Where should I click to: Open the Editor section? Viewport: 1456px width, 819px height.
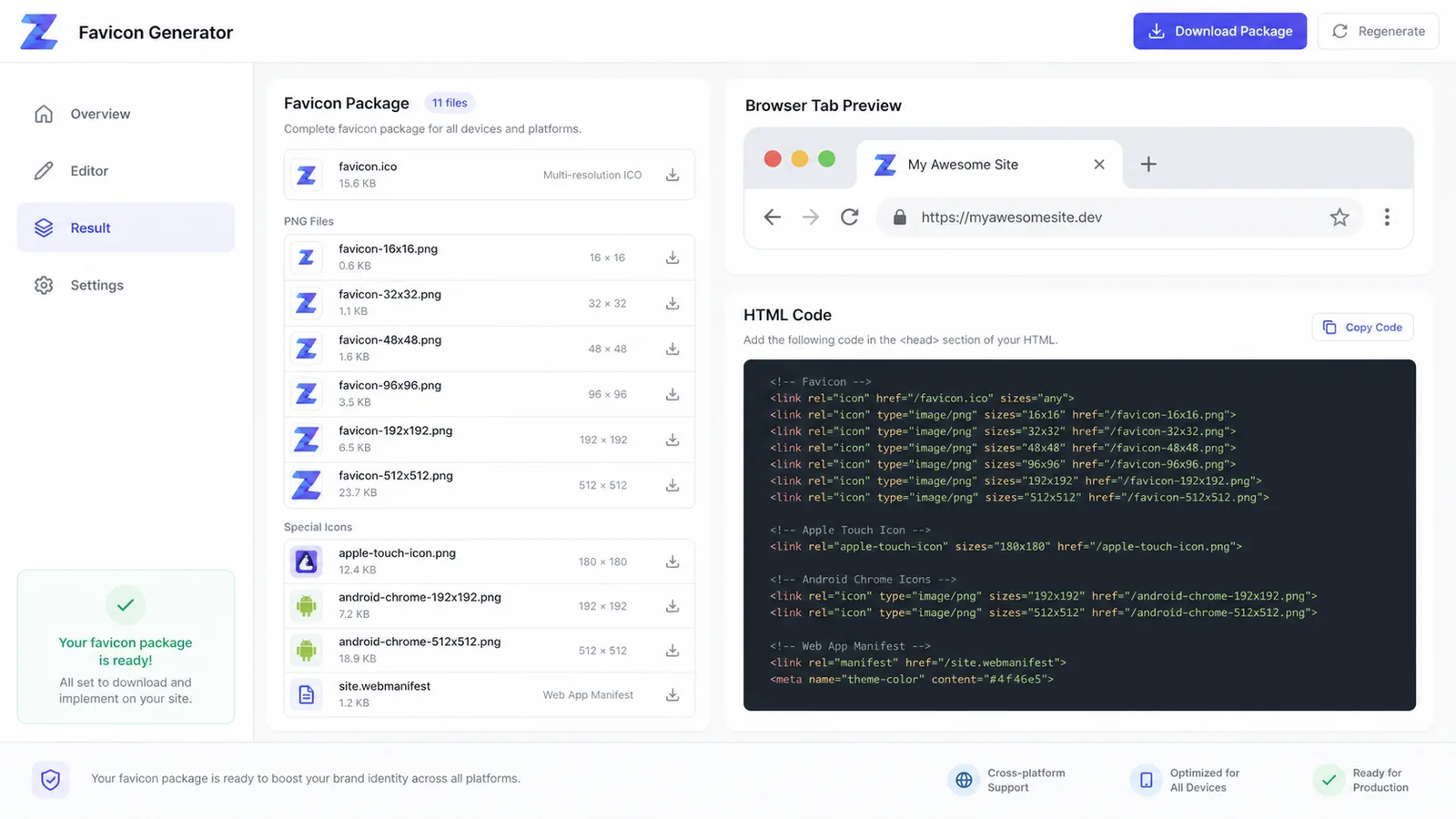[126, 171]
